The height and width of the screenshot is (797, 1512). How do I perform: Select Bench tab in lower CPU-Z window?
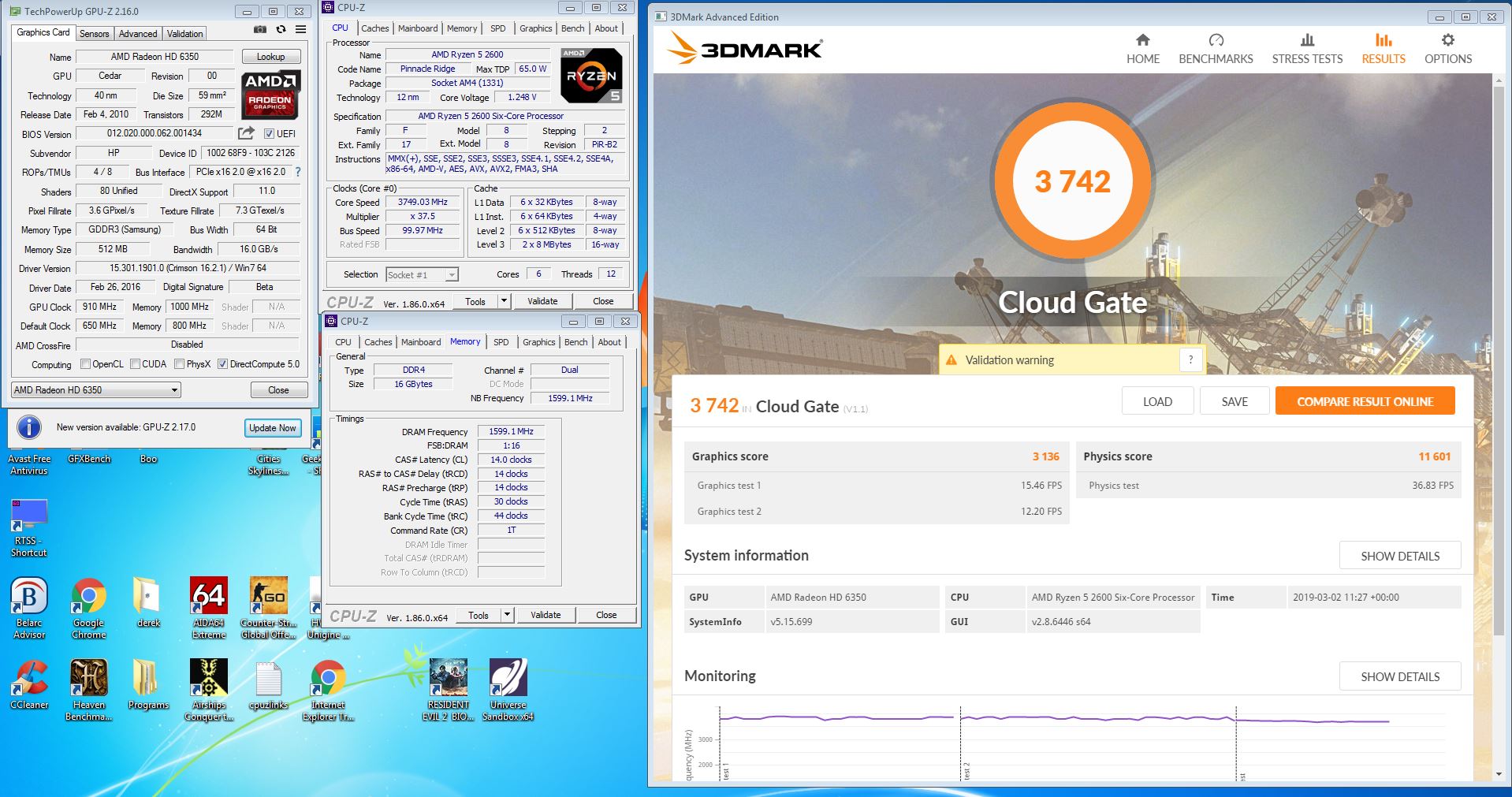pyautogui.click(x=576, y=342)
